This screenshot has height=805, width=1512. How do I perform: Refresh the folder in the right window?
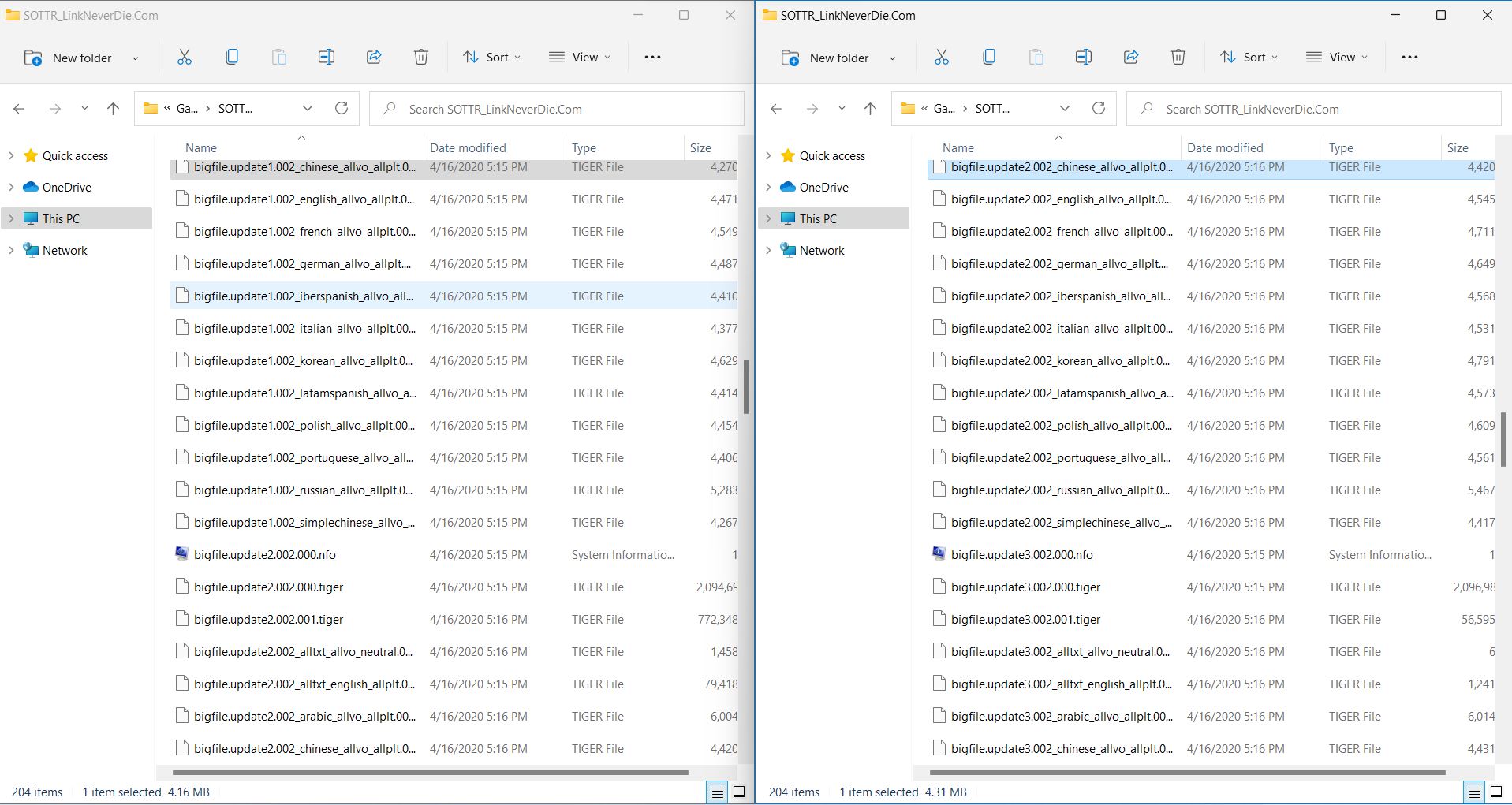pyautogui.click(x=1098, y=109)
